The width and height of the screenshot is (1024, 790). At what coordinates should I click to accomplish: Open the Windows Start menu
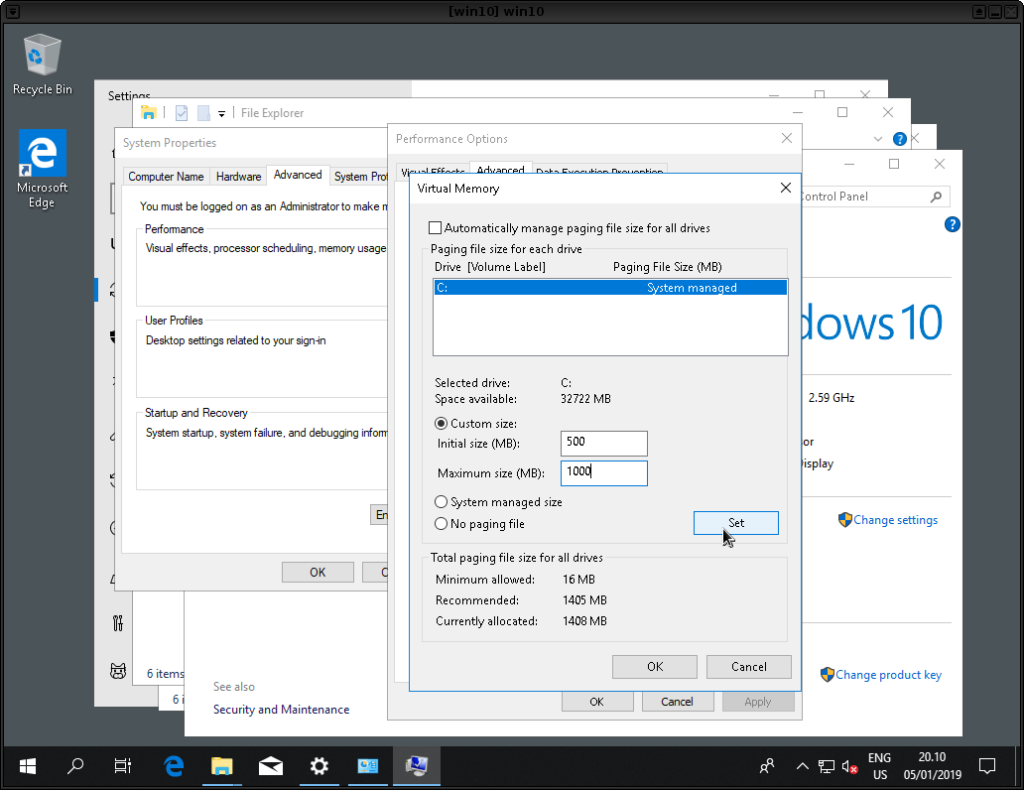pos(27,766)
